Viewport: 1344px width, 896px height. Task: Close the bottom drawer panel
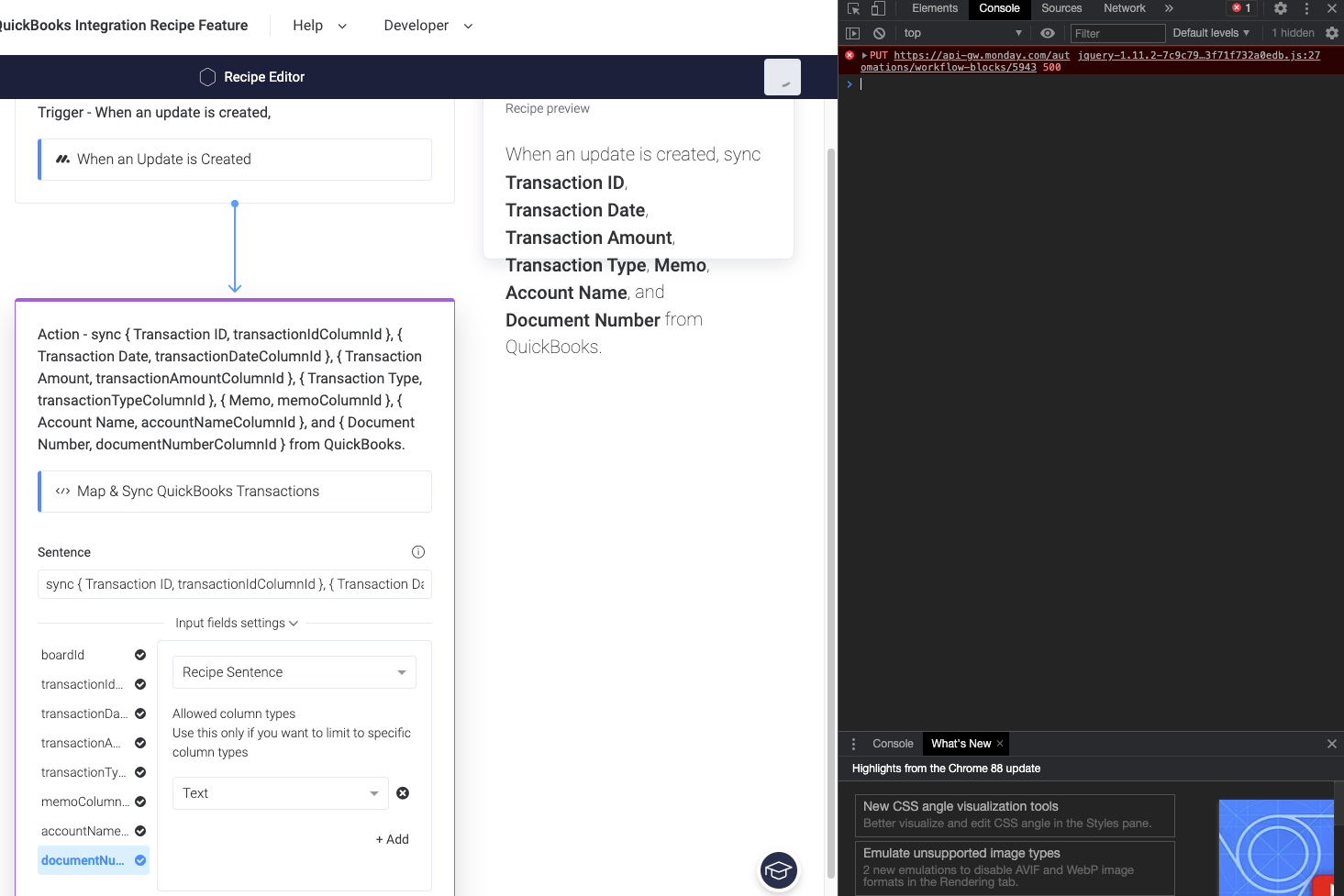pyautogui.click(x=1332, y=744)
